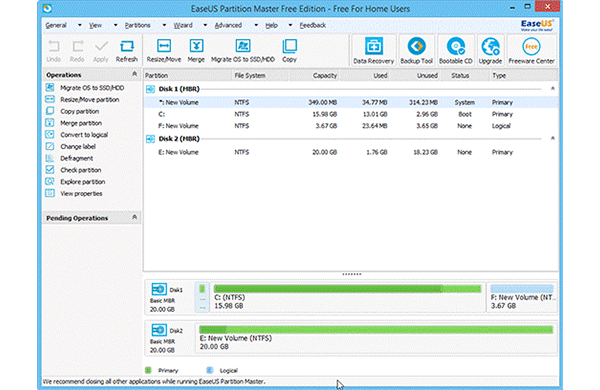The height and width of the screenshot is (390, 600).
Task: Create a Bootable CD
Action: click(x=455, y=51)
